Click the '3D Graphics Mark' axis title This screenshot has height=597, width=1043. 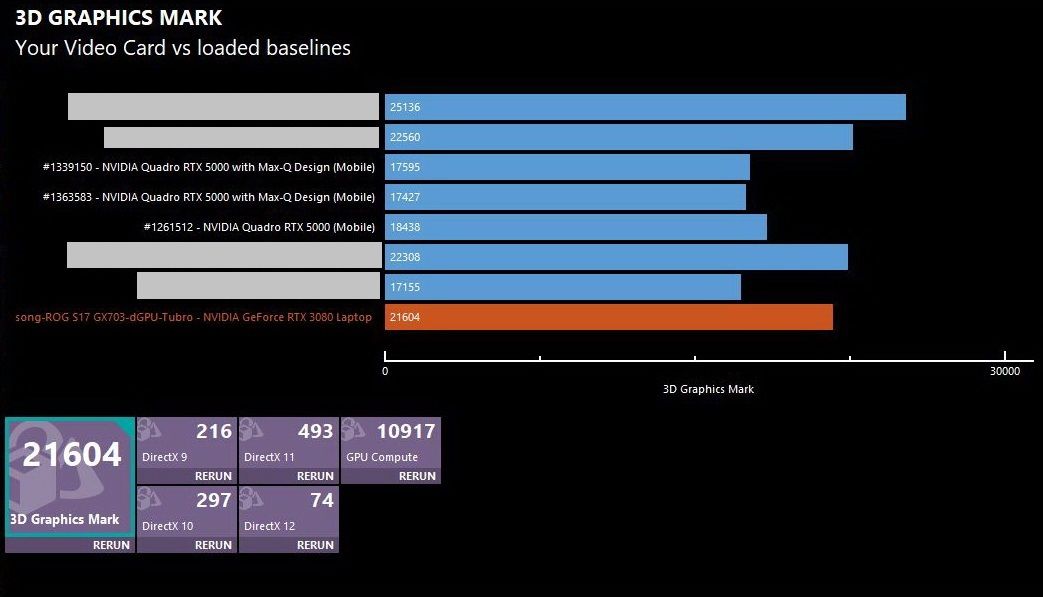click(x=708, y=389)
